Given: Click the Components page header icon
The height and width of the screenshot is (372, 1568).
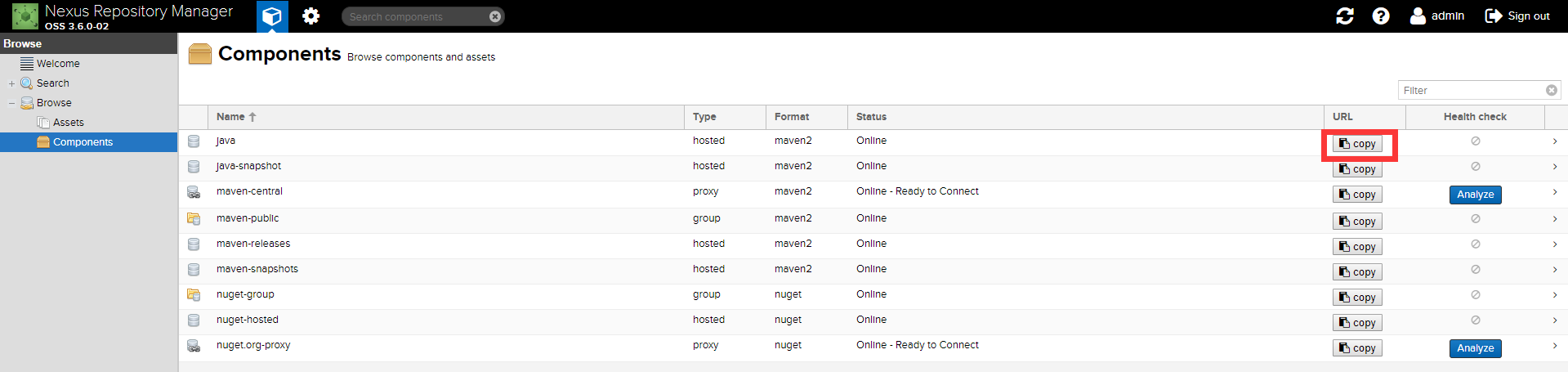Looking at the screenshot, I should [x=200, y=54].
